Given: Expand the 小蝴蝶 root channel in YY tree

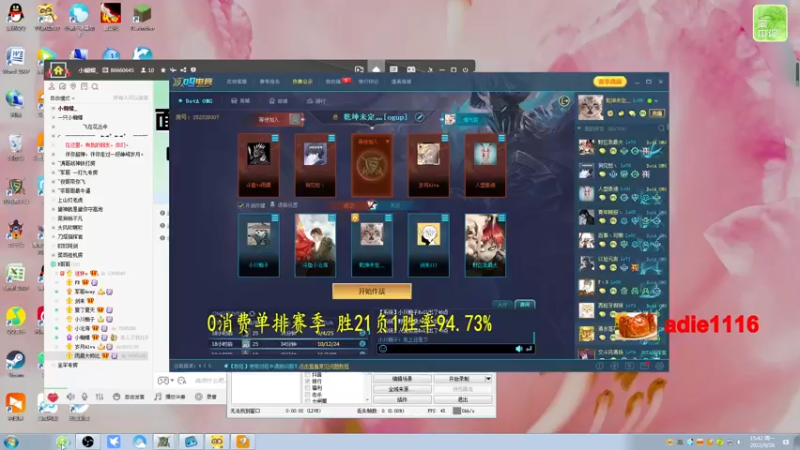Looking at the screenshot, I should click(53, 108).
